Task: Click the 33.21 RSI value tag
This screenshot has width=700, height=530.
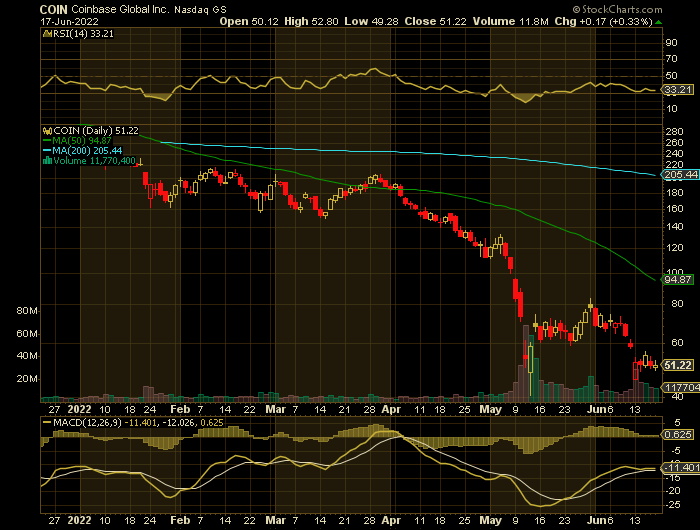Action: (679, 89)
